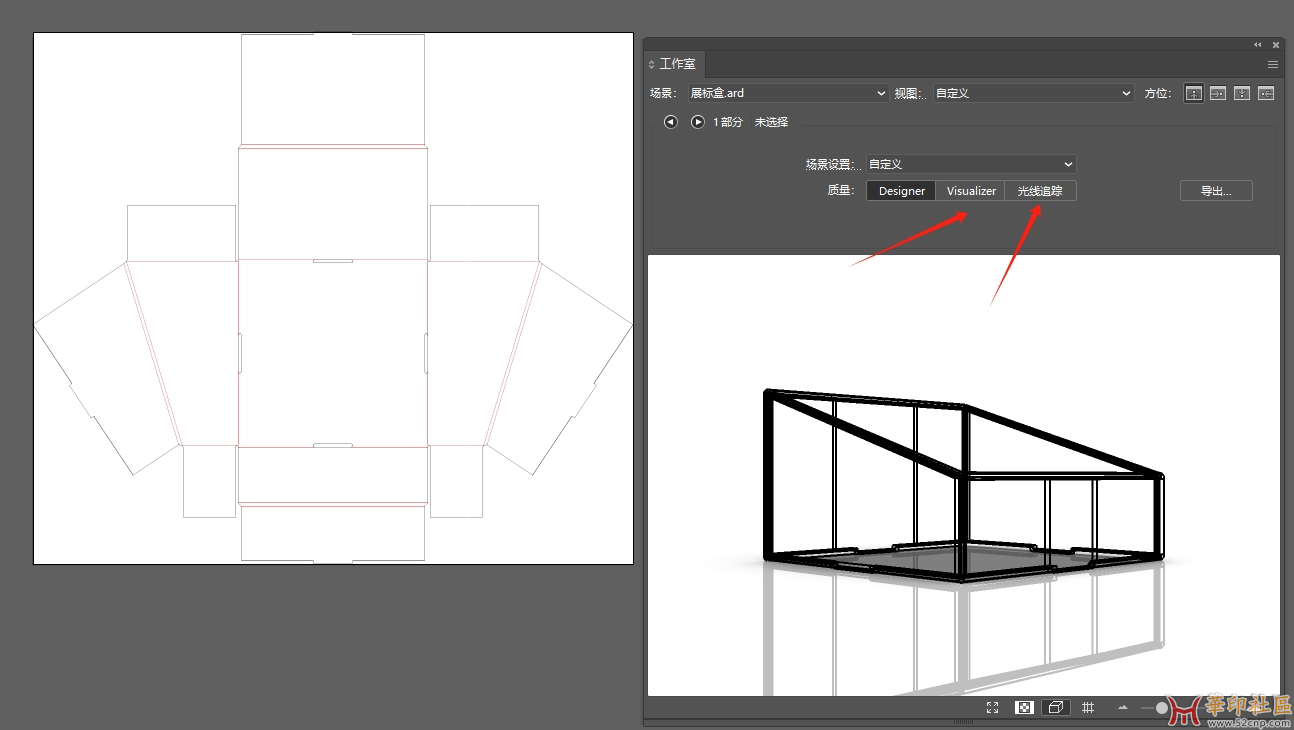Expand the 视图 dropdown set to 自定义
This screenshot has width=1294, height=730.
(x=1032, y=93)
